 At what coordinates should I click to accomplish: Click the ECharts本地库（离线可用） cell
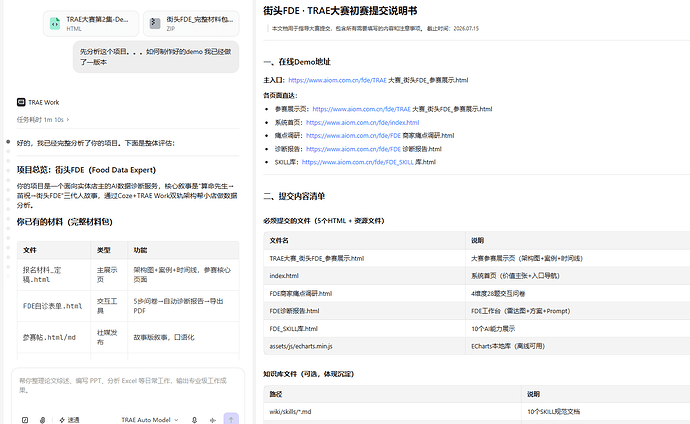pyautogui.click(x=578, y=346)
